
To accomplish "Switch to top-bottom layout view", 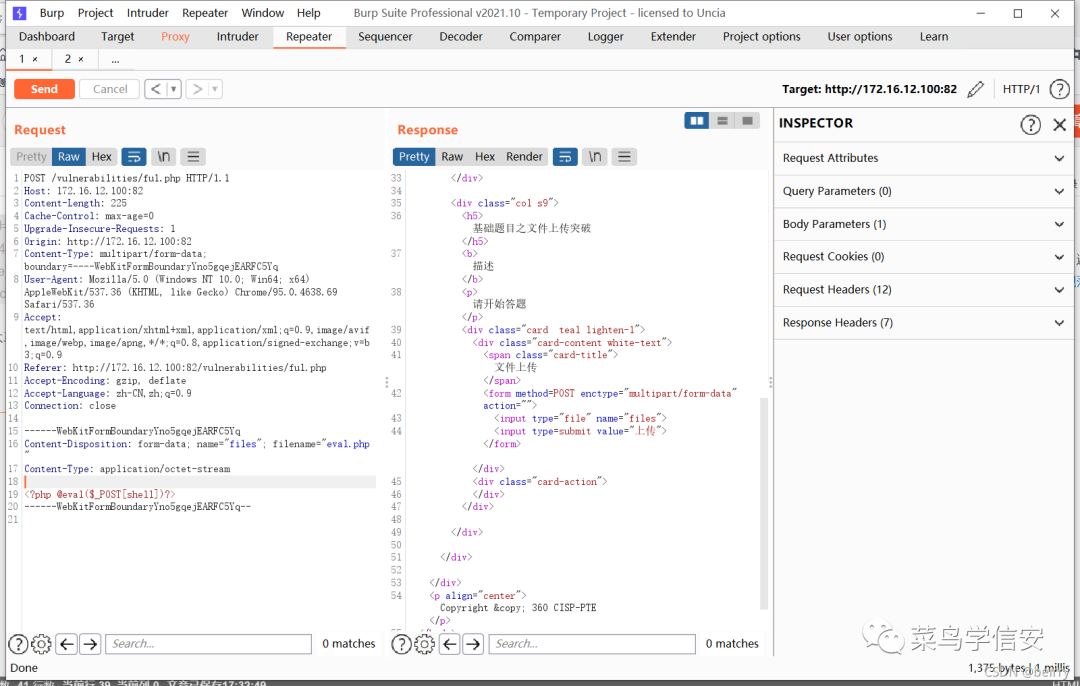I will click(723, 121).
